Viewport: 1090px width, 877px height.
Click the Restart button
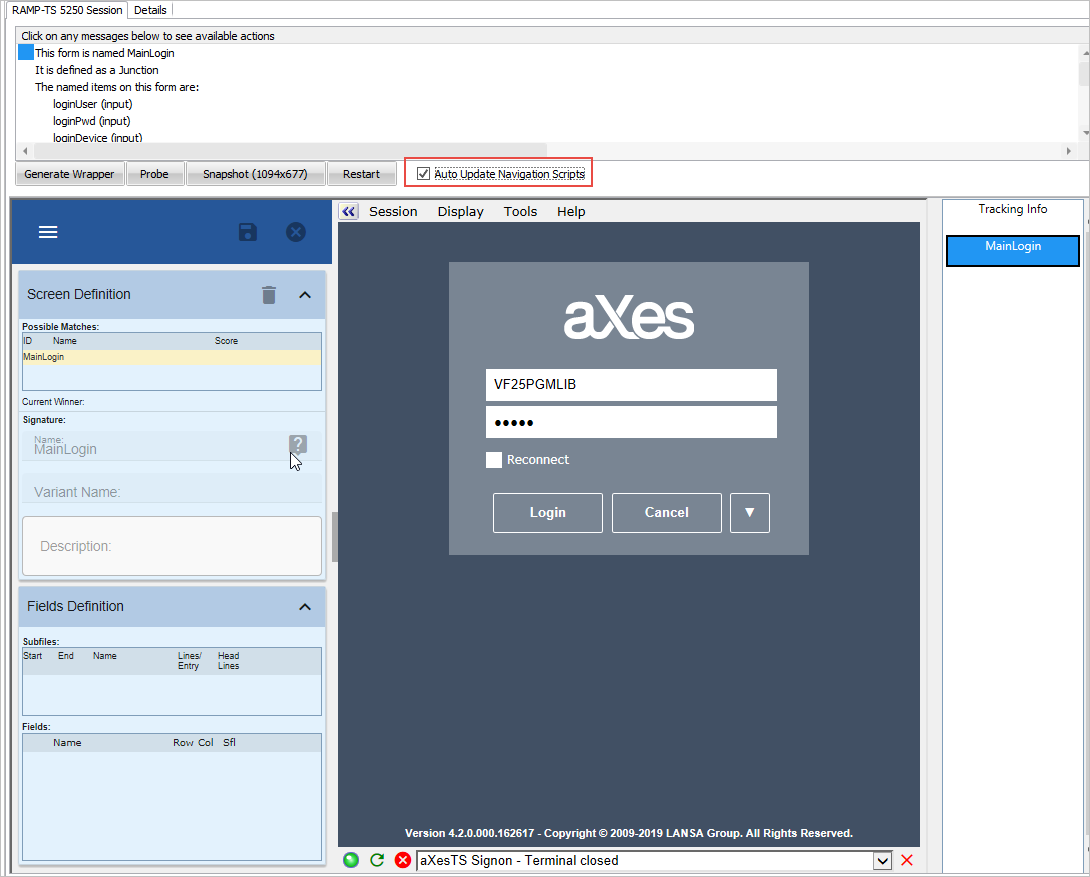click(x=361, y=174)
